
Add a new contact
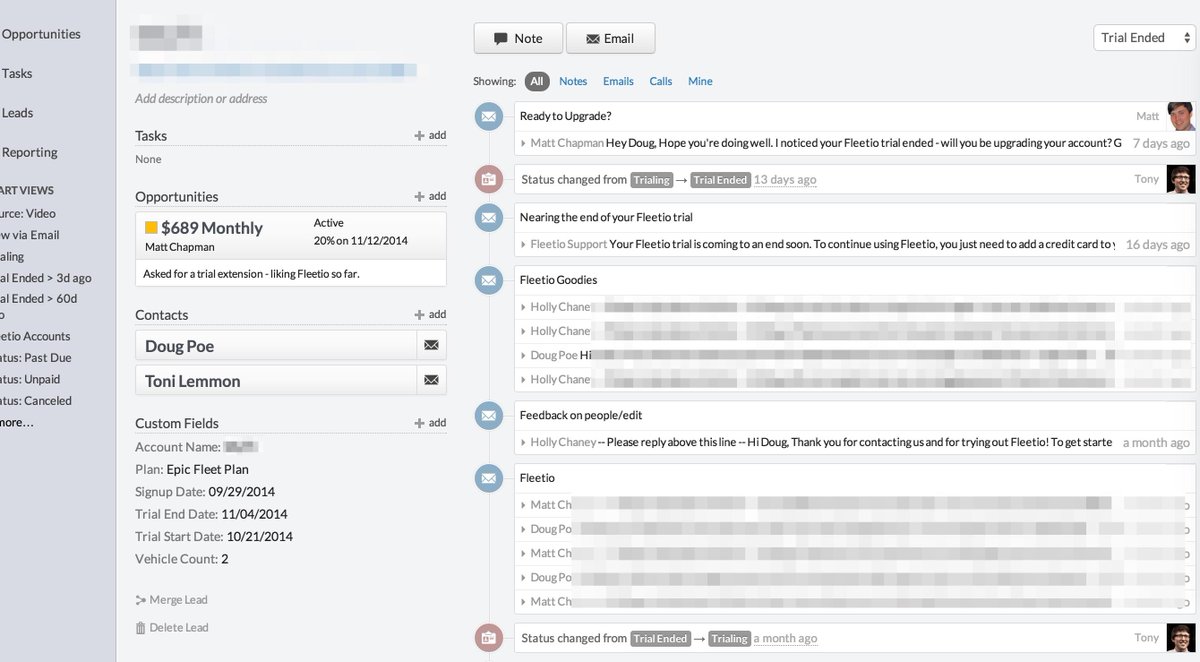point(430,314)
